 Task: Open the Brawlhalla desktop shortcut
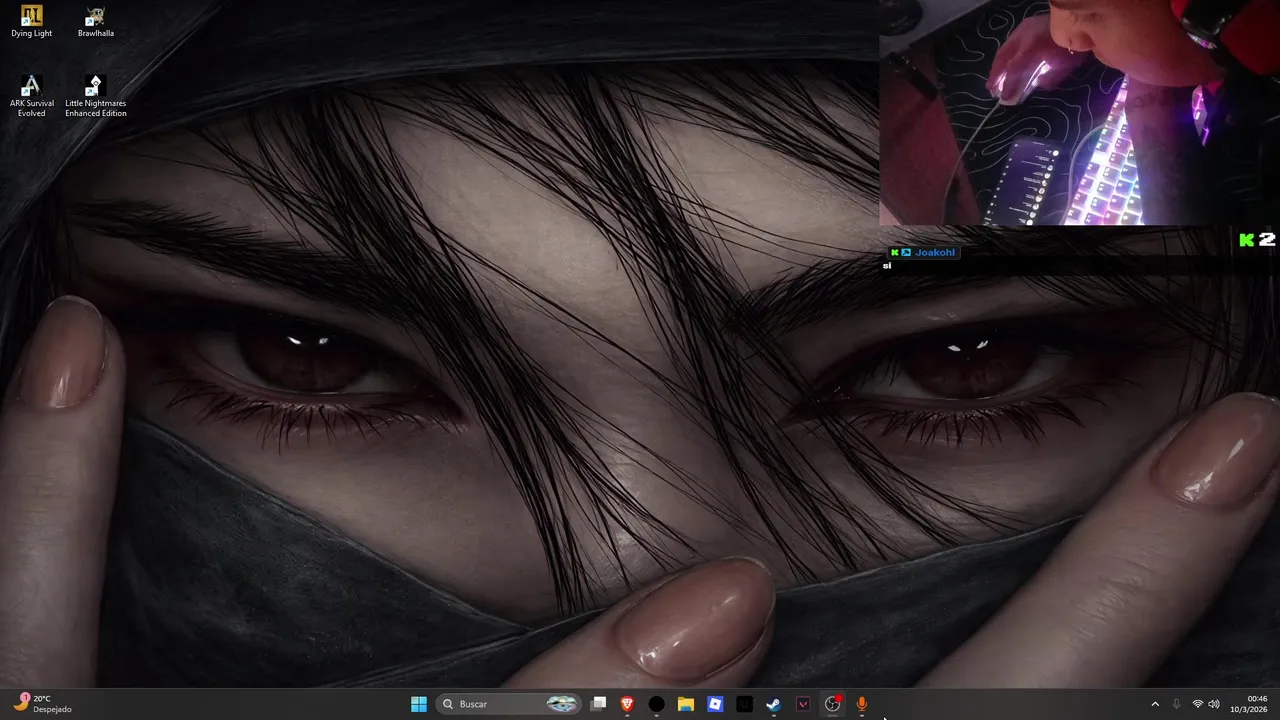coord(95,22)
